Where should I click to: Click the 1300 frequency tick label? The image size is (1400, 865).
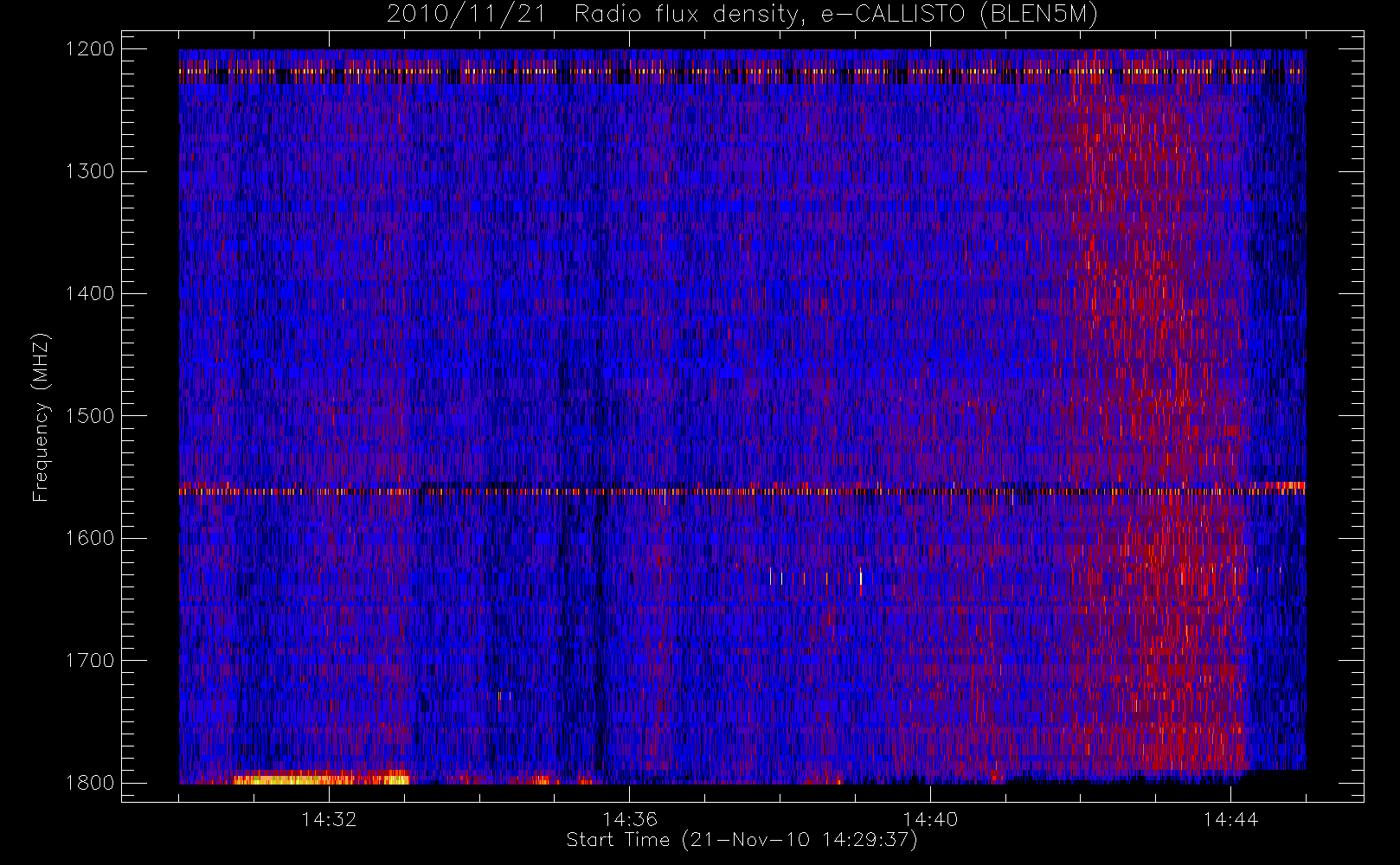coord(90,171)
